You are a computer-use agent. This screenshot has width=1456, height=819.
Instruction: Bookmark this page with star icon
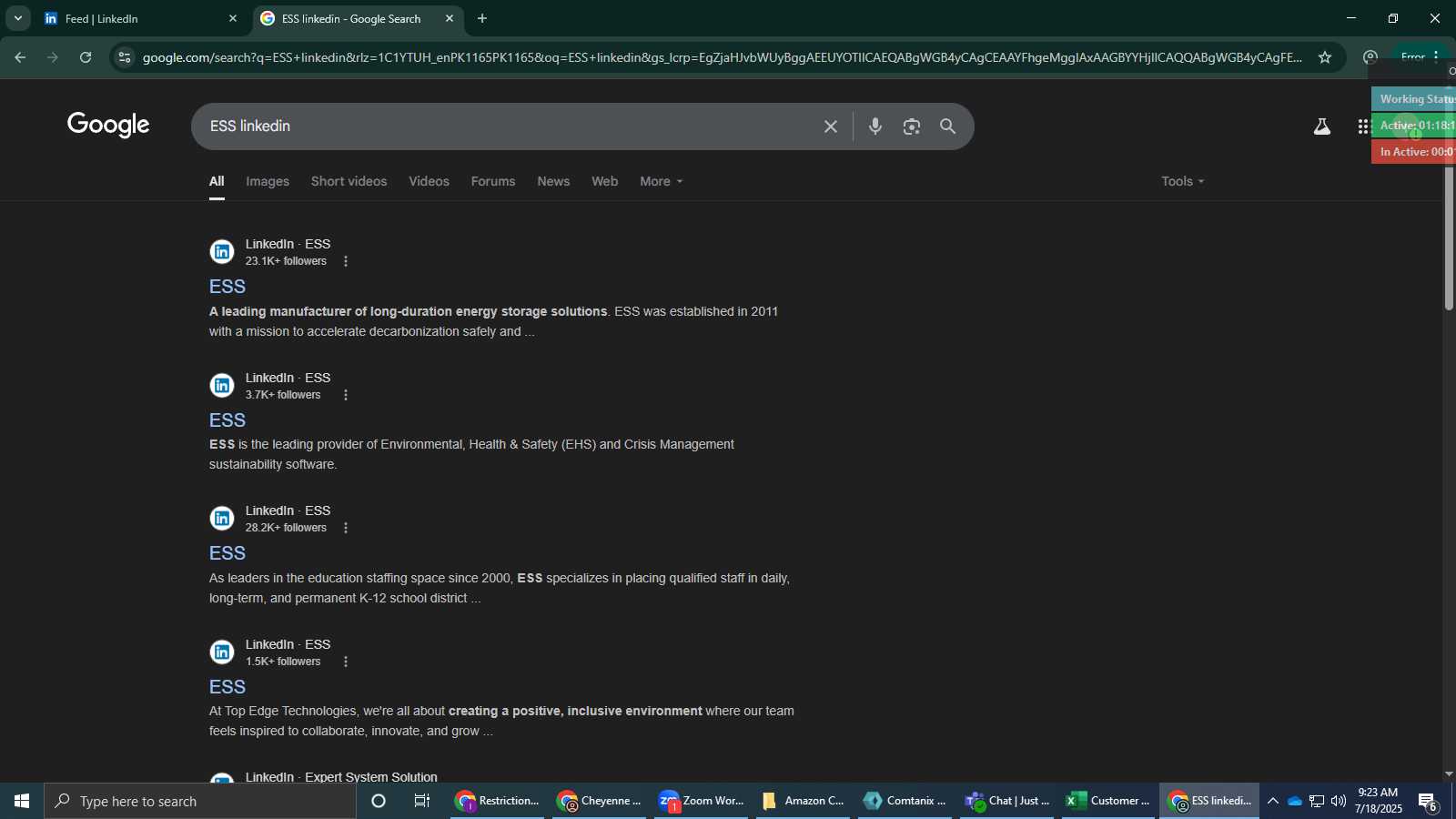tap(1324, 57)
